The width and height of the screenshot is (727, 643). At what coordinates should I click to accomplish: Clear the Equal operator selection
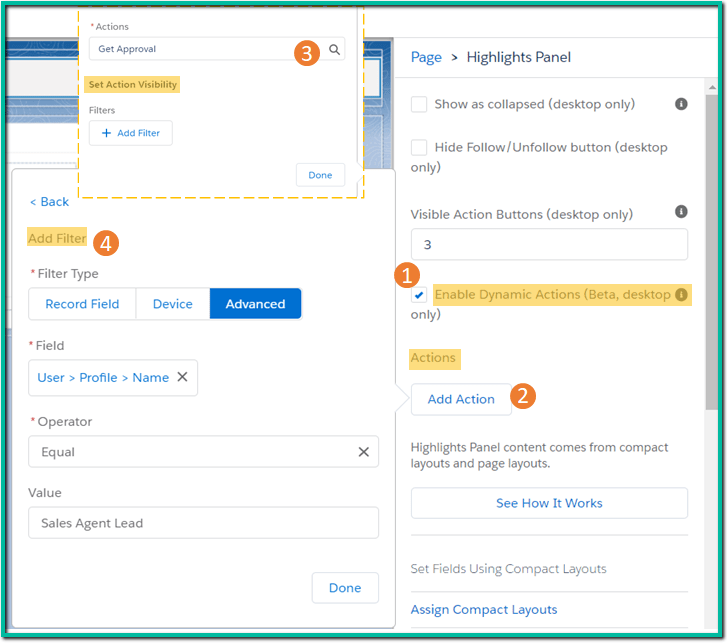click(x=364, y=452)
